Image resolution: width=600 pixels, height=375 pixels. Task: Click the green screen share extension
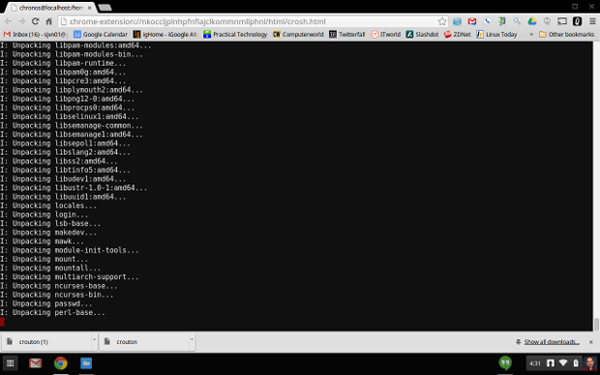coord(502,21)
